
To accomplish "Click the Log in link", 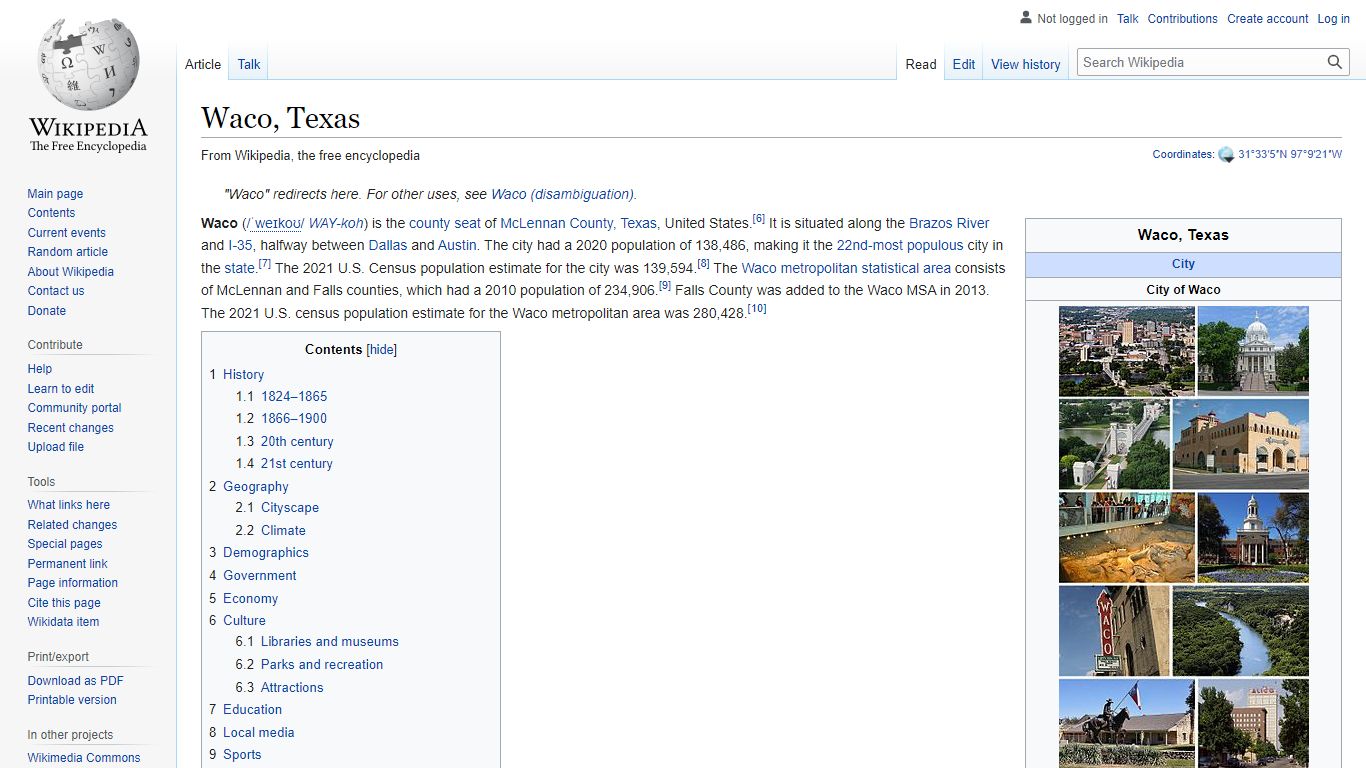I will pyautogui.click(x=1333, y=18).
